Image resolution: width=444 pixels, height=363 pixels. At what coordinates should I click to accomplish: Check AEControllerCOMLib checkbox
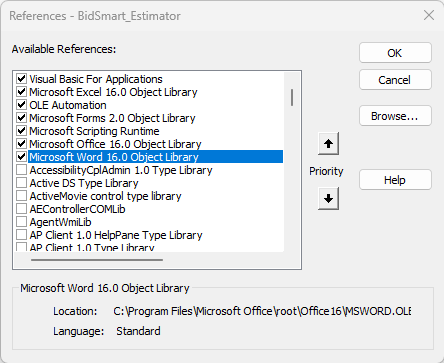point(22,209)
